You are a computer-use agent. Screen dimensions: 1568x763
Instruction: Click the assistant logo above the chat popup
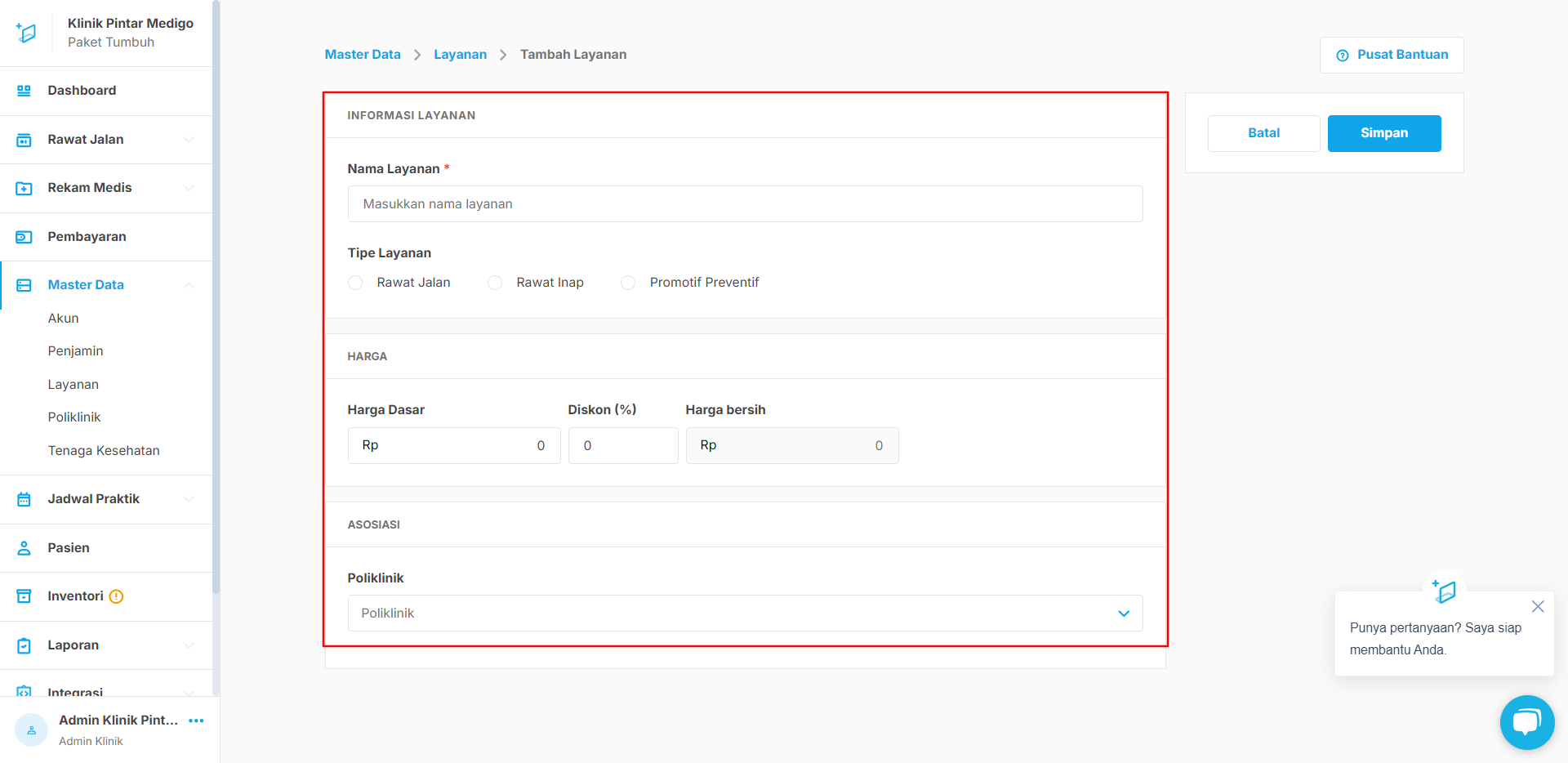[x=1444, y=591]
